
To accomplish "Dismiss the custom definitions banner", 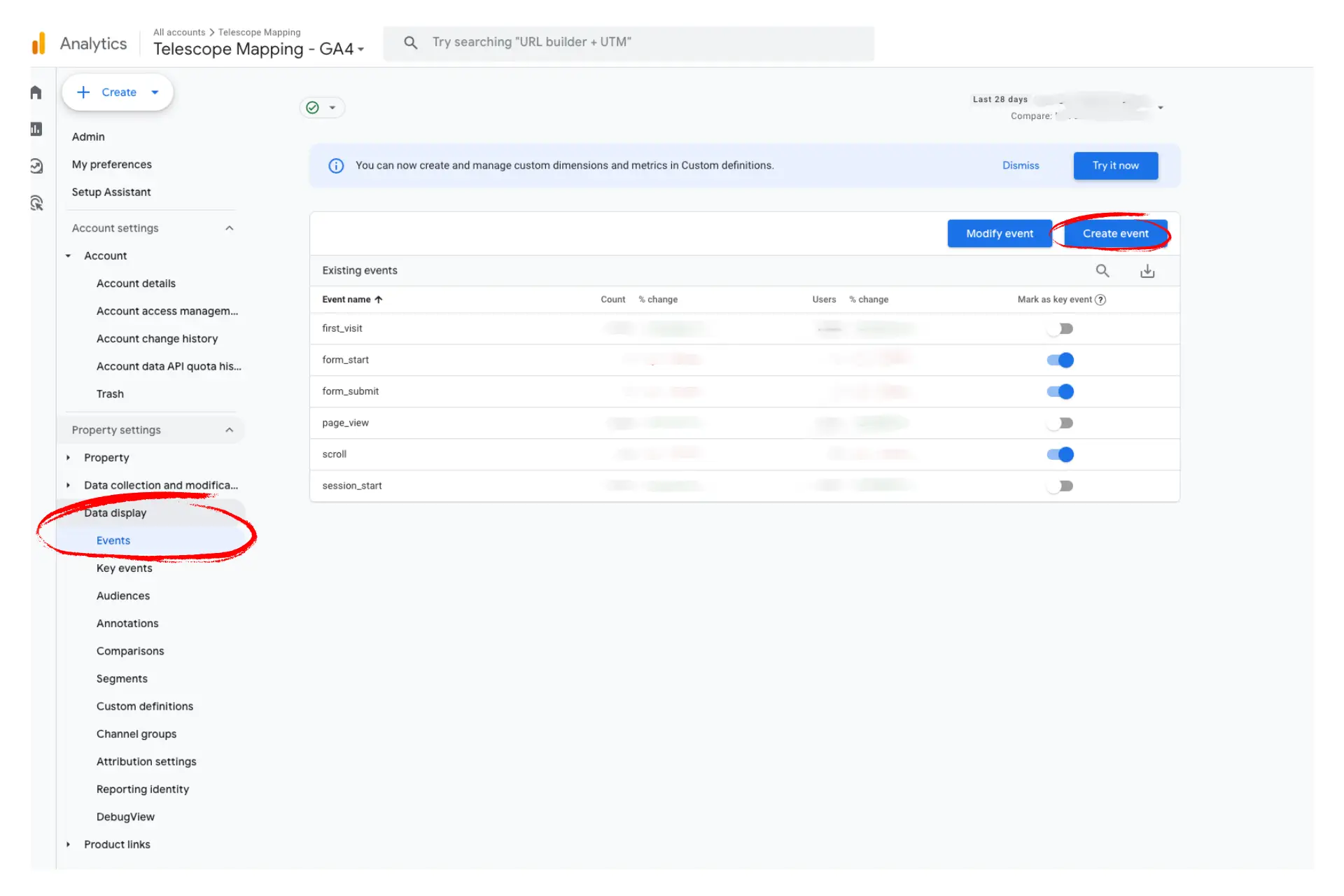I will point(1021,166).
